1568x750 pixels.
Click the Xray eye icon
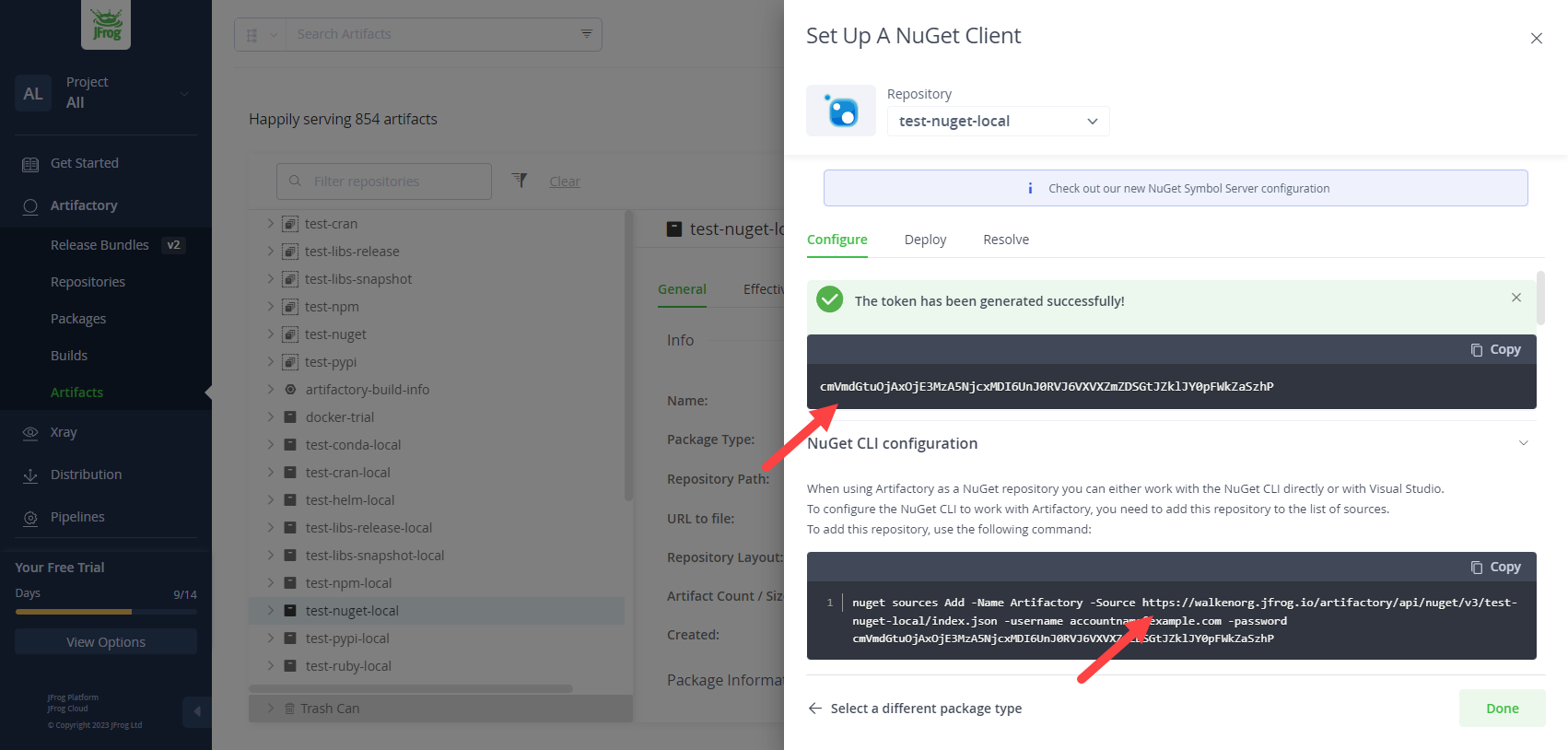point(30,433)
